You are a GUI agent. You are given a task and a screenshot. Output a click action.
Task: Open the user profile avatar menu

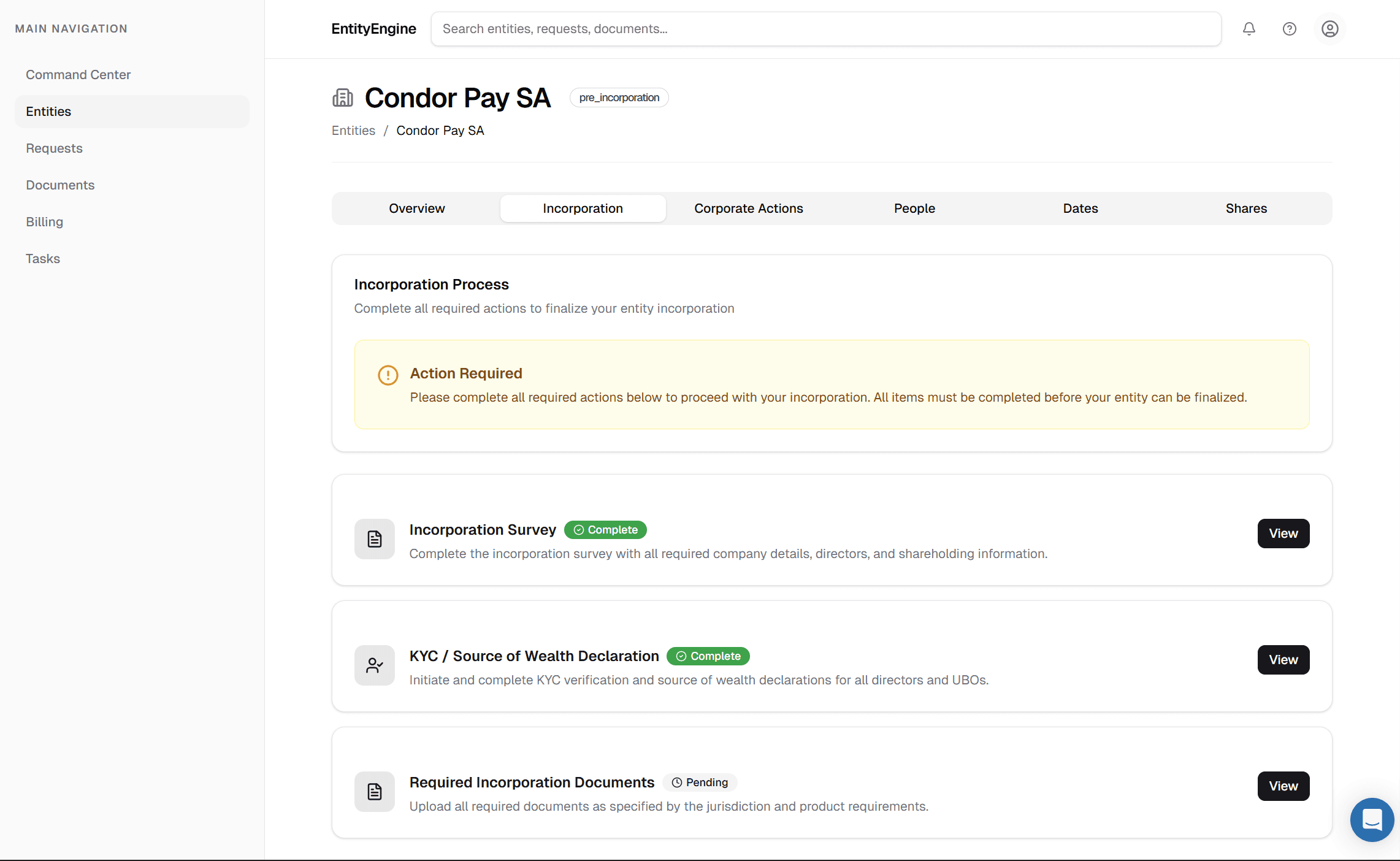tap(1329, 29)
